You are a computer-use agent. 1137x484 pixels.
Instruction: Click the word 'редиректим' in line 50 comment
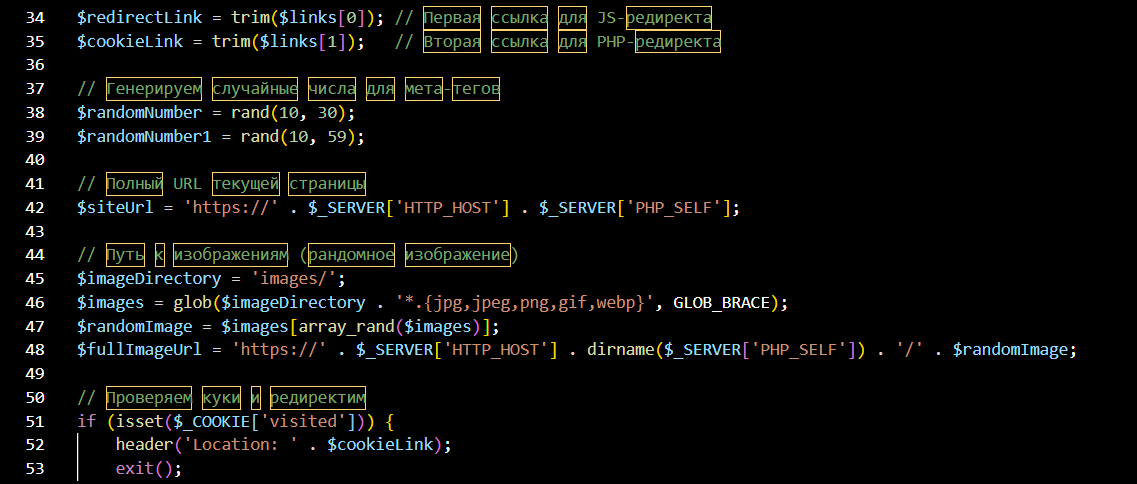[x=318, y=398]
